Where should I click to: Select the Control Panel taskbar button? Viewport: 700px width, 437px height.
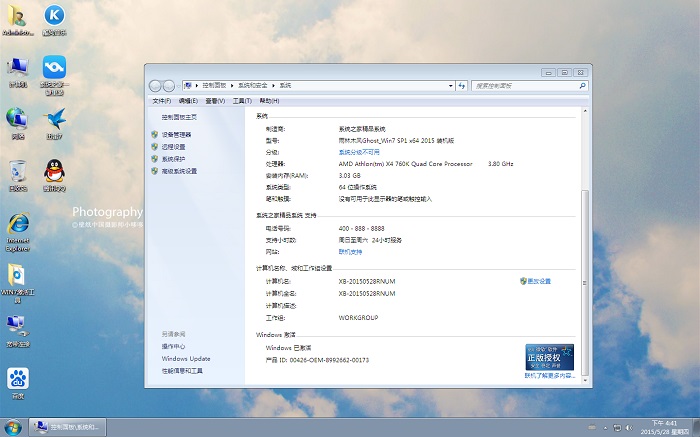coord(68,427)
